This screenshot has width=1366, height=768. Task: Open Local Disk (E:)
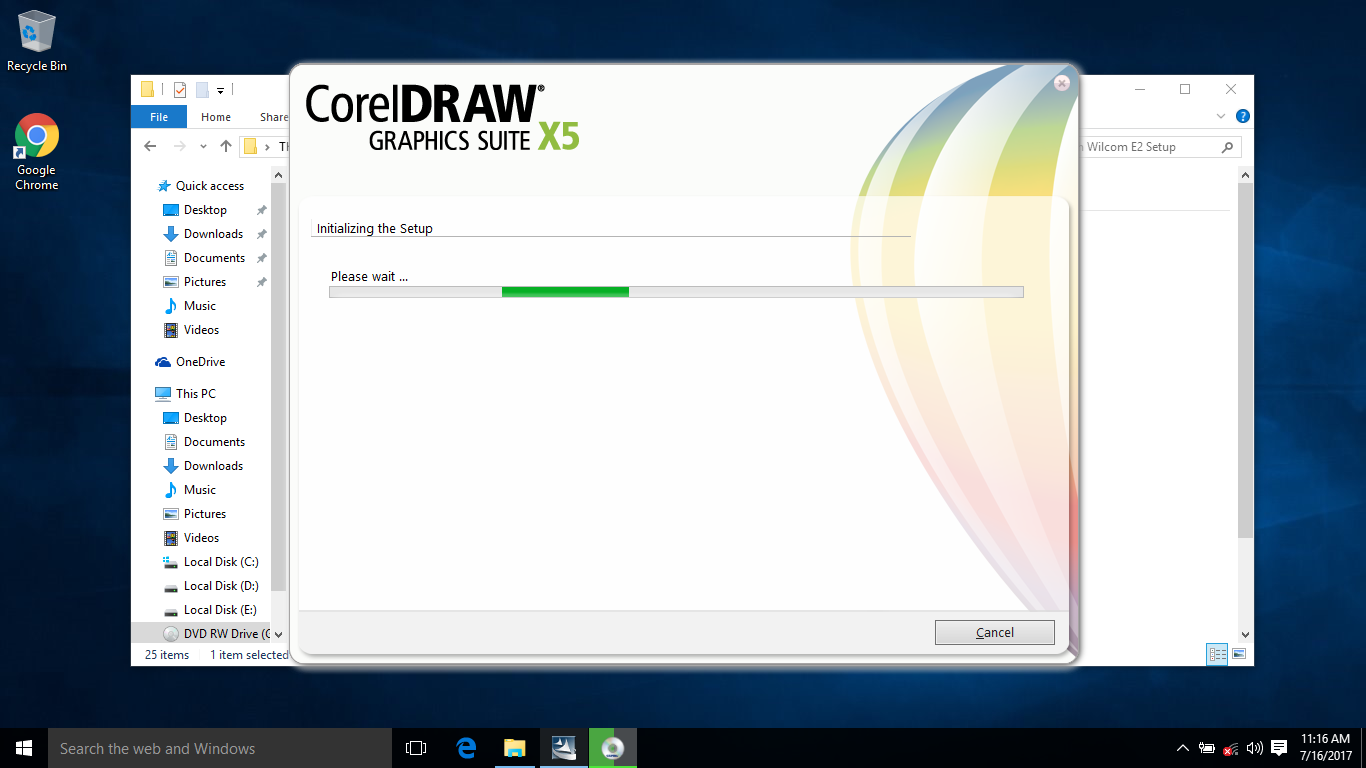[x=220, y=610]
